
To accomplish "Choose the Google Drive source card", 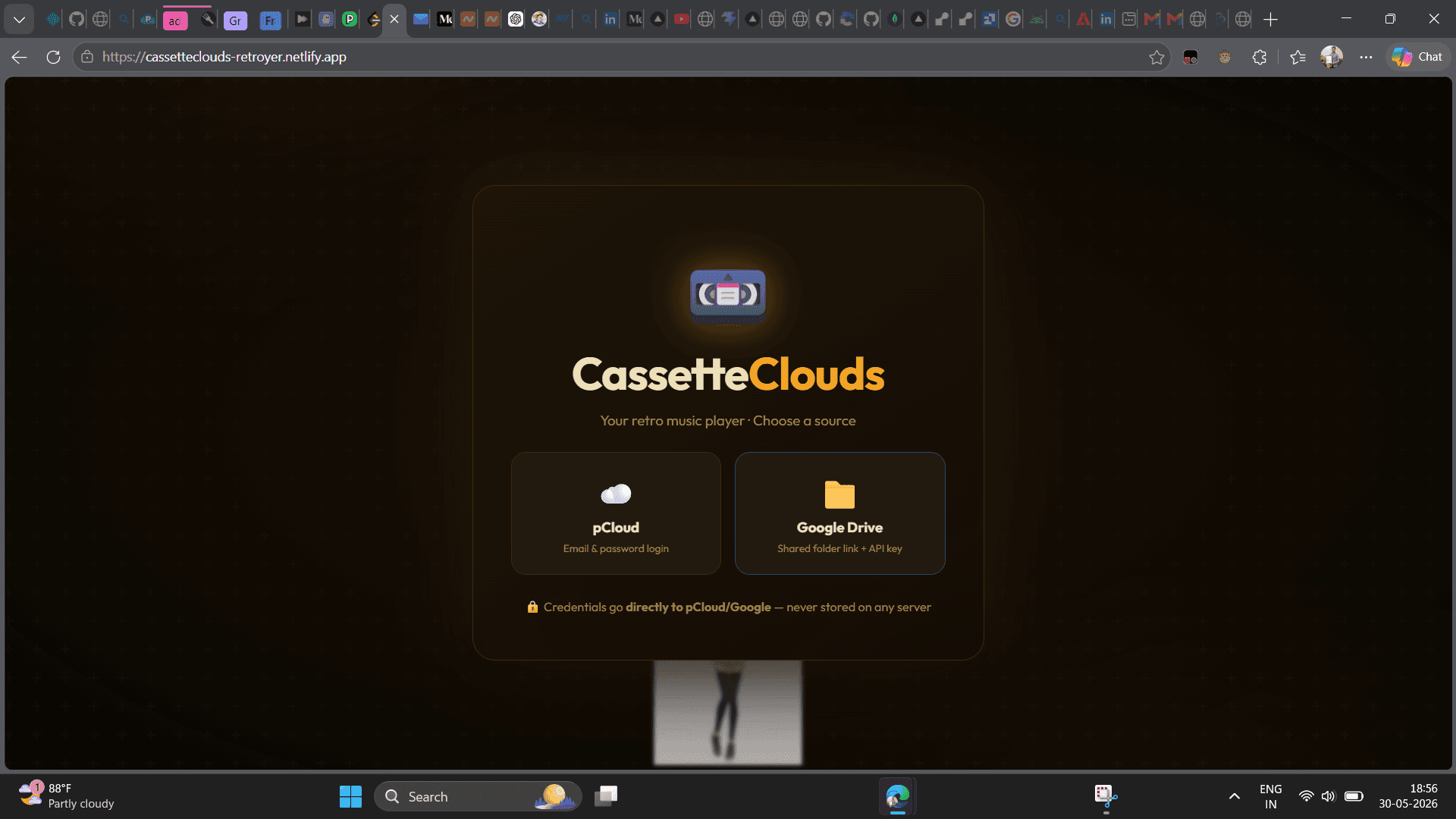I will click(x=839, y=513).
